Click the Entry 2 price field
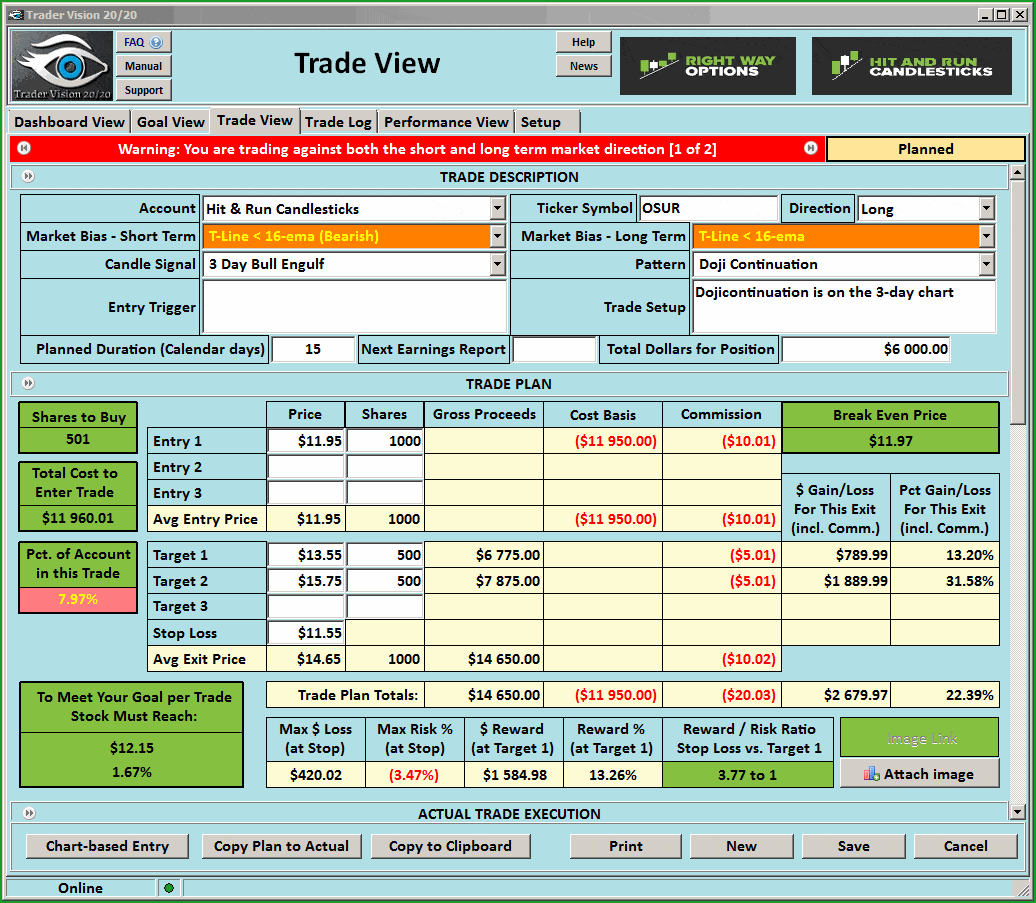 pos(306,467)
